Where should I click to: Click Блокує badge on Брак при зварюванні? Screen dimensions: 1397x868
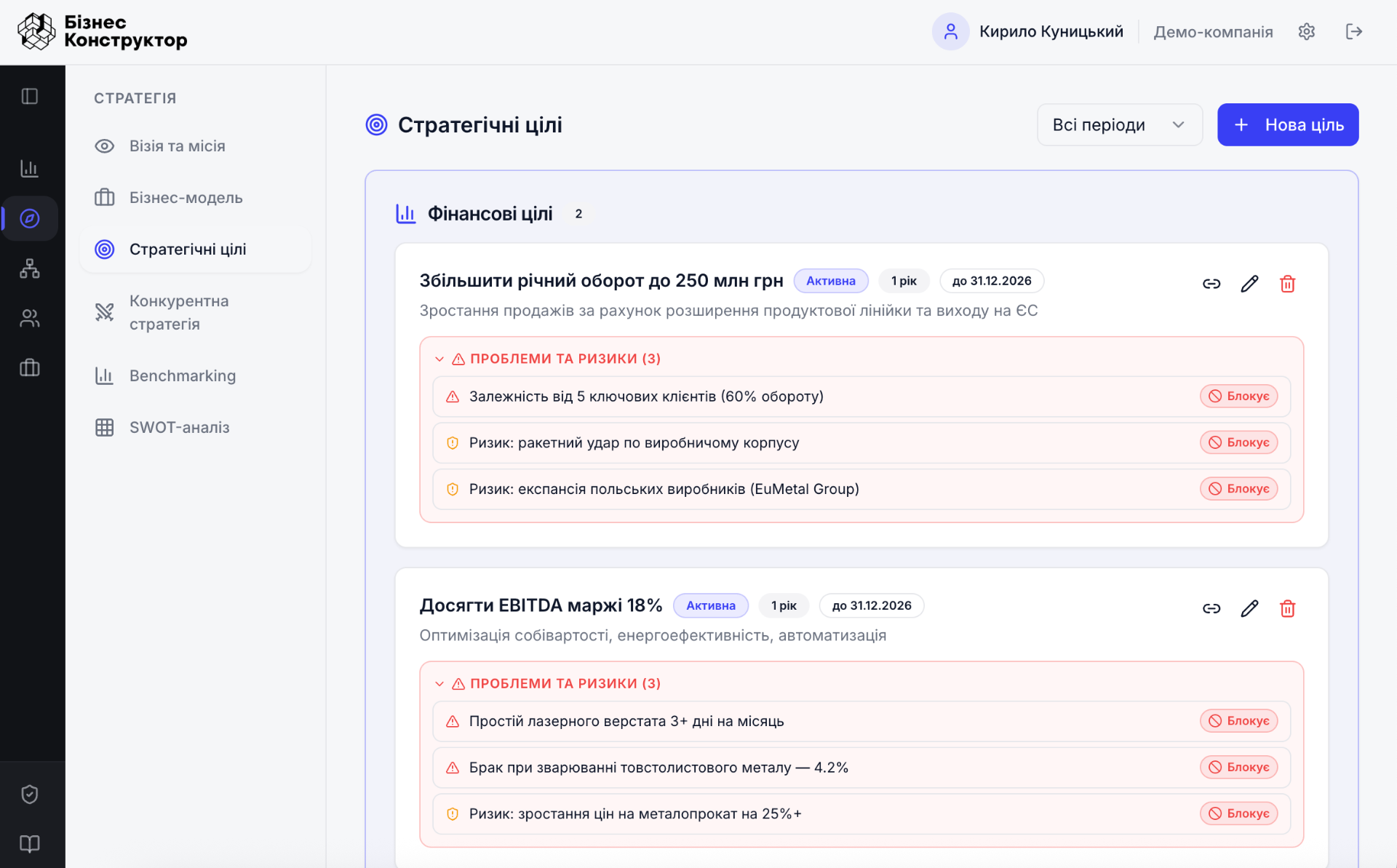click(1238, 767)
